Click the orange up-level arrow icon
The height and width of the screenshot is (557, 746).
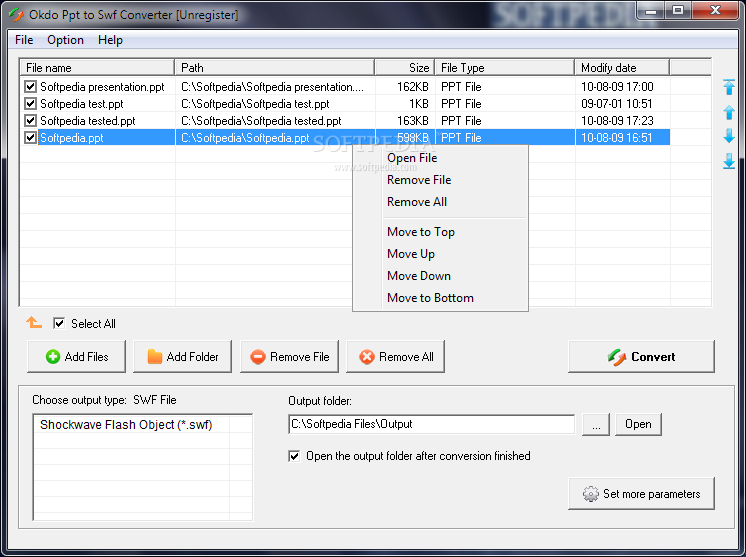point(34,323)
